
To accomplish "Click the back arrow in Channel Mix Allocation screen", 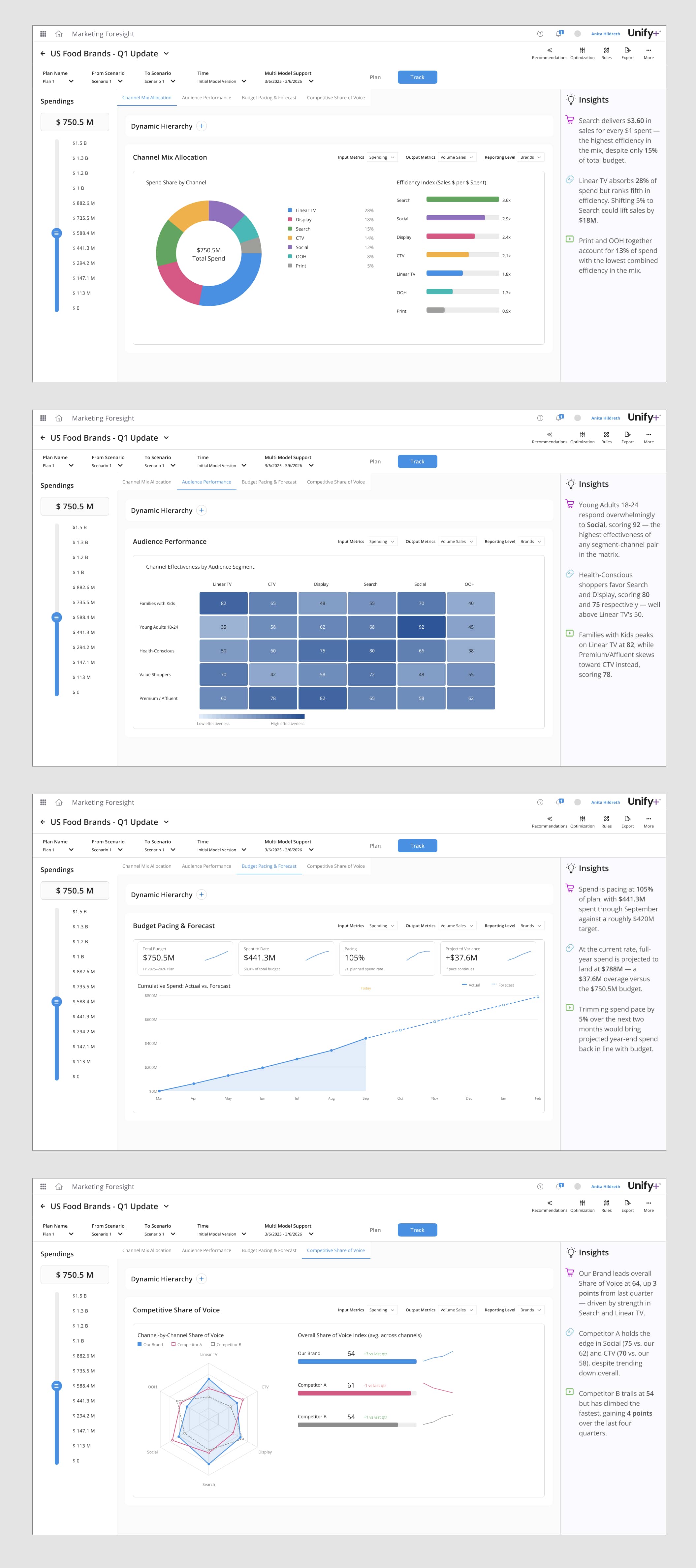I will (43, 53).
